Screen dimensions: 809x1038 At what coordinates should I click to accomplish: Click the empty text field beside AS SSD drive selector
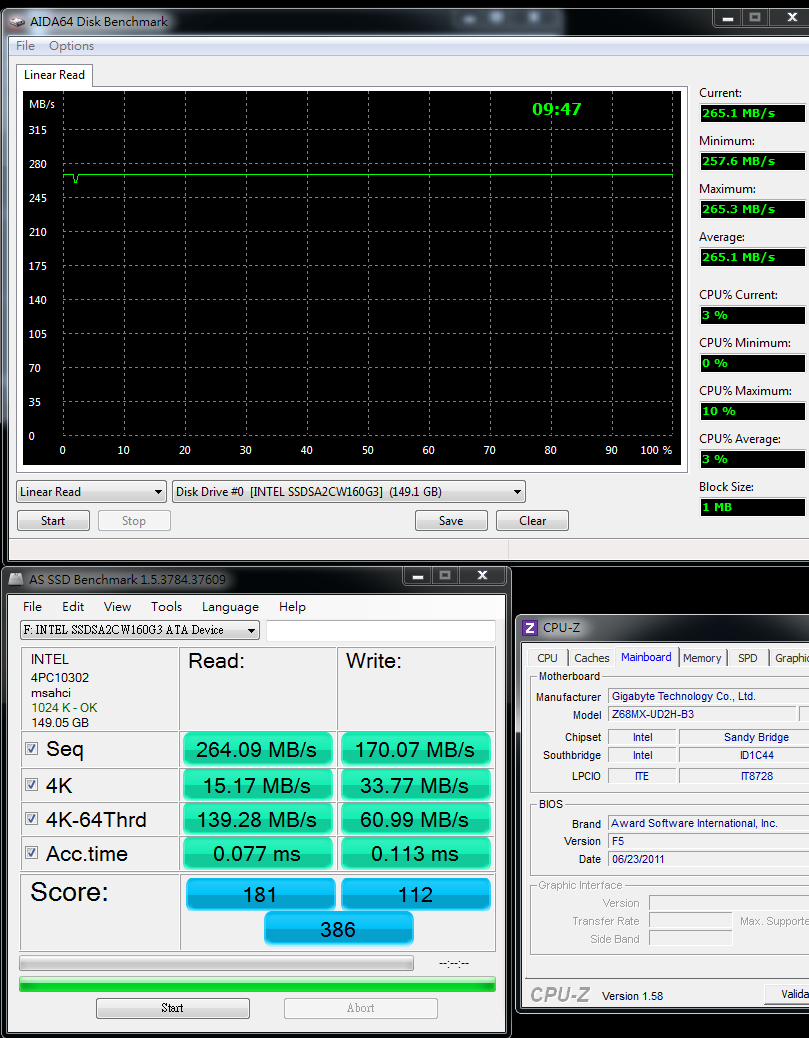click(x=381, y=630)
